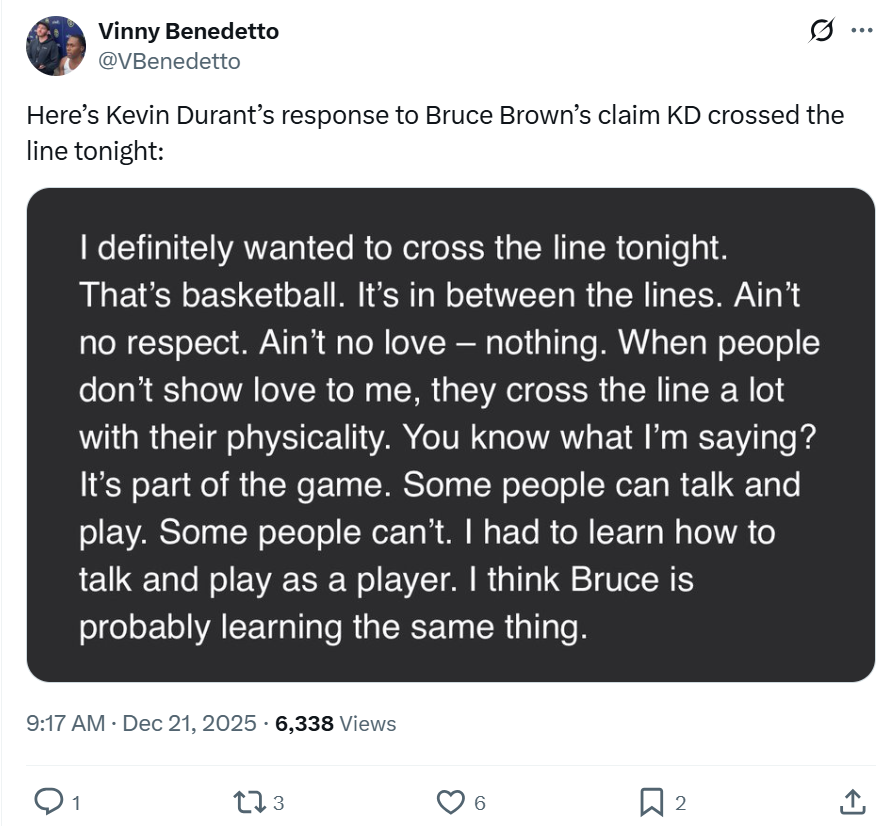Like the tweet with the heart icon
The image size is (894, 826).
click(x=452, y=801)
